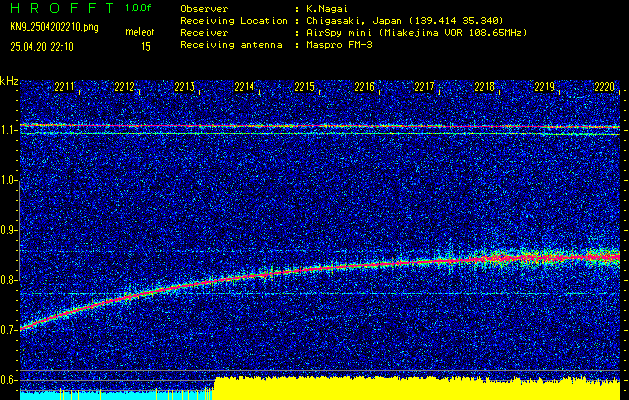Click the version label 1.00f

pyautogui.click(x=138, y=8)
